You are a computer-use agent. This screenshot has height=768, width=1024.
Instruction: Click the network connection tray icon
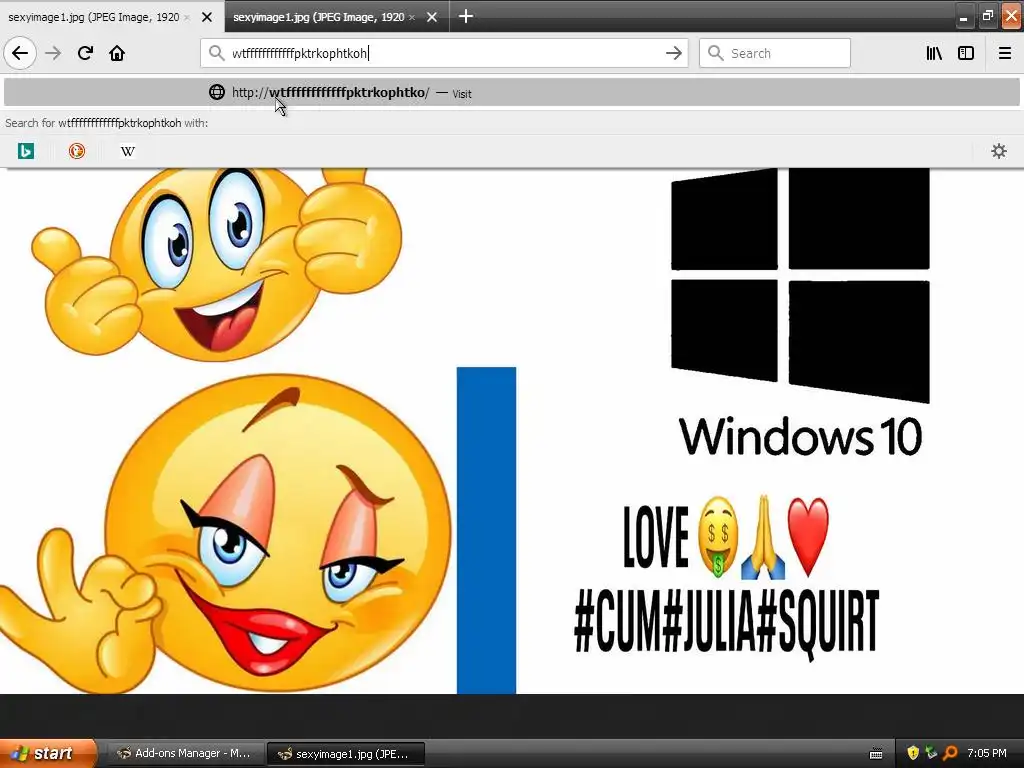pos(931,753)
